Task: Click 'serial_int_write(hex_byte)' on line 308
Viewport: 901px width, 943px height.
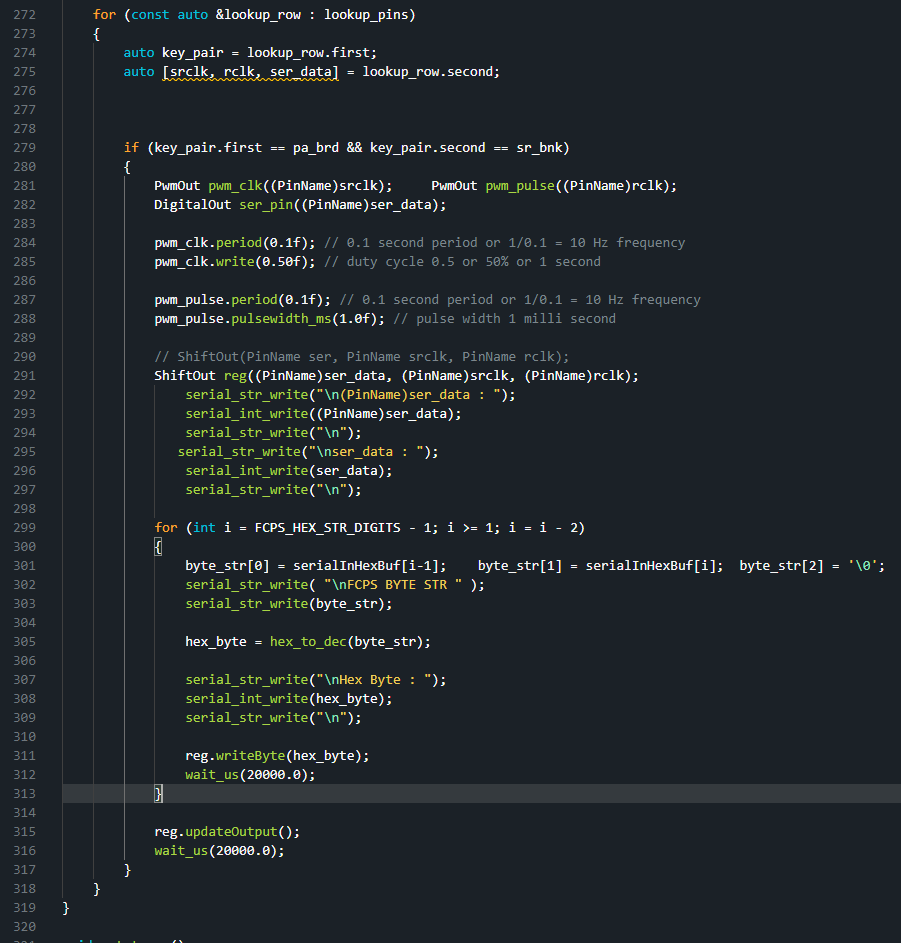Action: pyautogui.click(x=285, y=699)
